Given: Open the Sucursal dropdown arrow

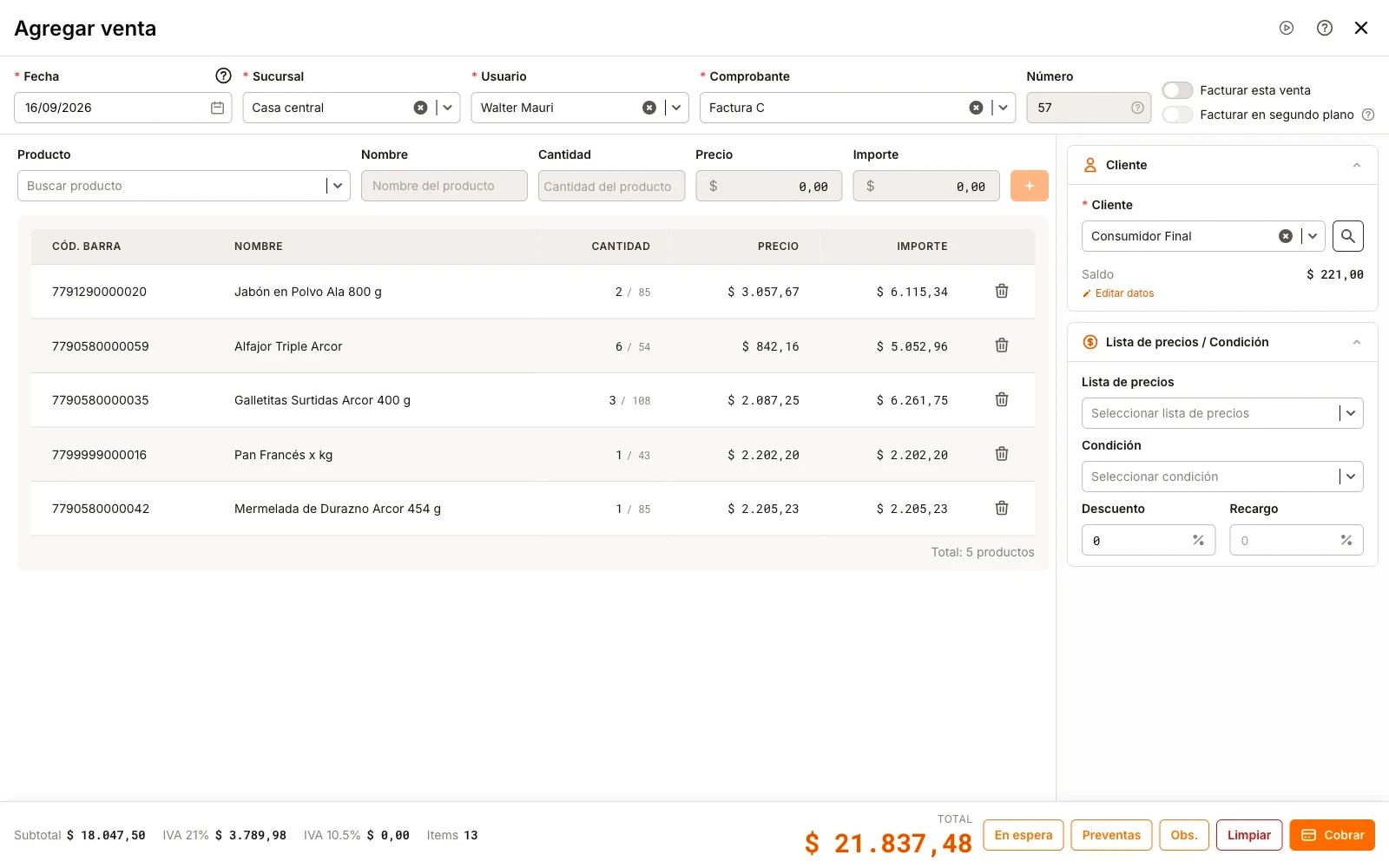Looking at the screenshot, I should pos(448,108).
